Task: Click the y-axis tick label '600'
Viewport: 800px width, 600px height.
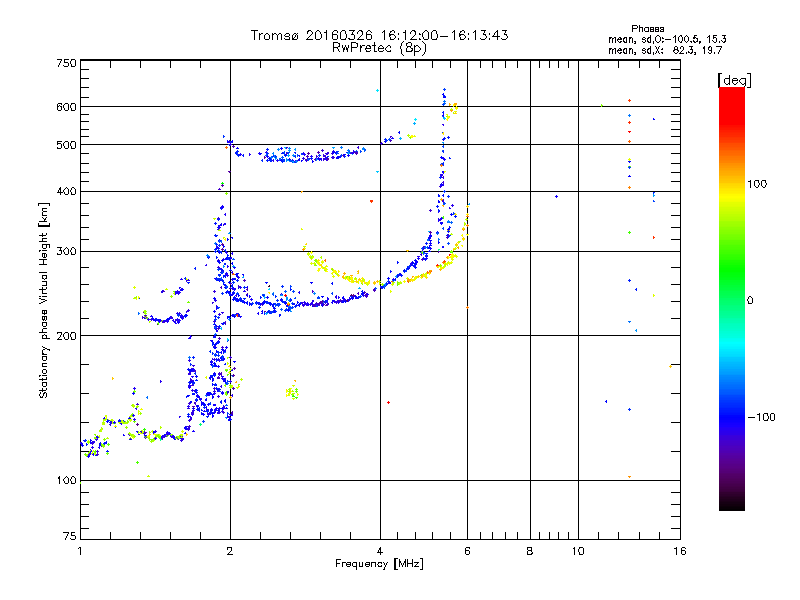Action: tap(66, 107)
